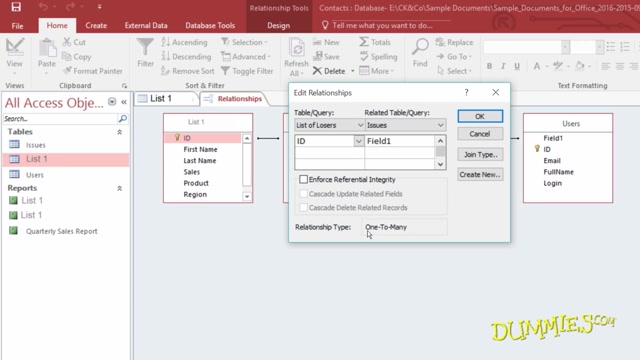Open the Selection dropdown in Sort & Filter
This screenshot has height=360, width=640.
click(244, 42)
